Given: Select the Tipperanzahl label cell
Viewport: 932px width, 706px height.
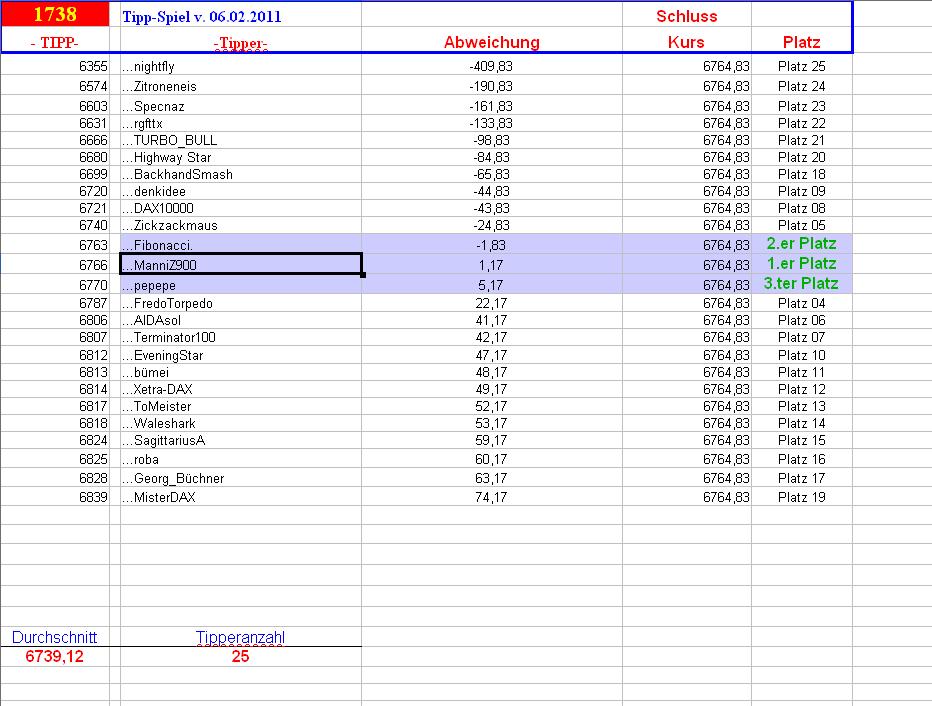Looking at the screenshot, I should 240,638.
